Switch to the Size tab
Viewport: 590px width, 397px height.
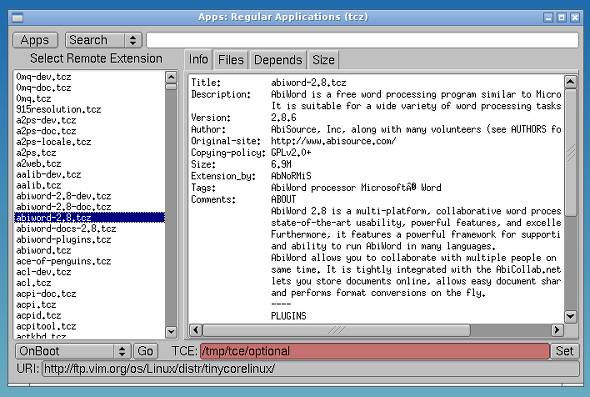[323, 60]
